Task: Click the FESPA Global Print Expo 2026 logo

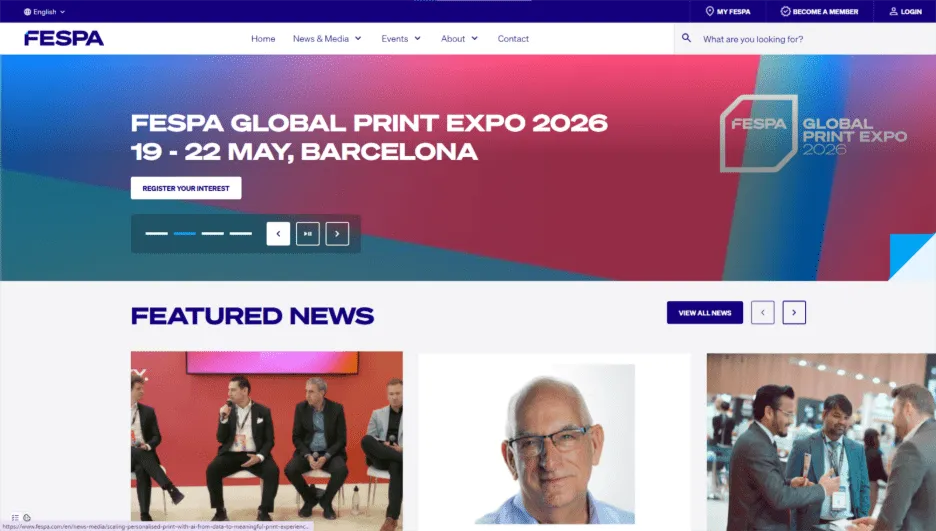Action: click(x=814, y=134)
